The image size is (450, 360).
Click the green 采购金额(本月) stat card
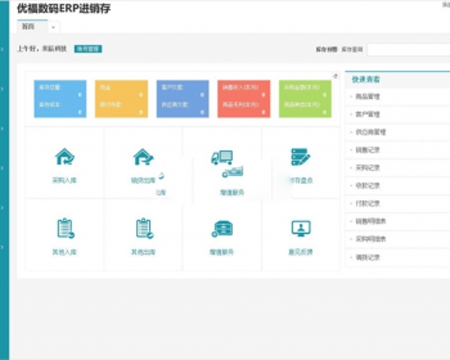coord(305,99)
